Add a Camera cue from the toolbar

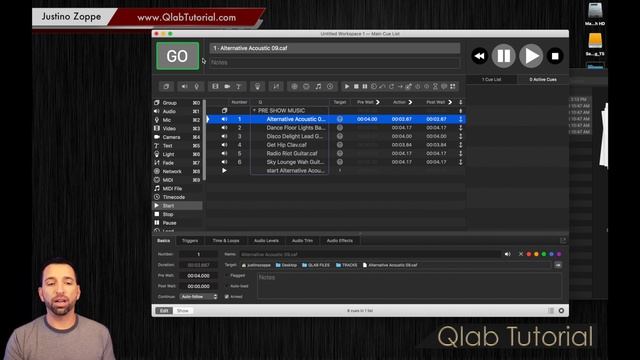(227, 87)
